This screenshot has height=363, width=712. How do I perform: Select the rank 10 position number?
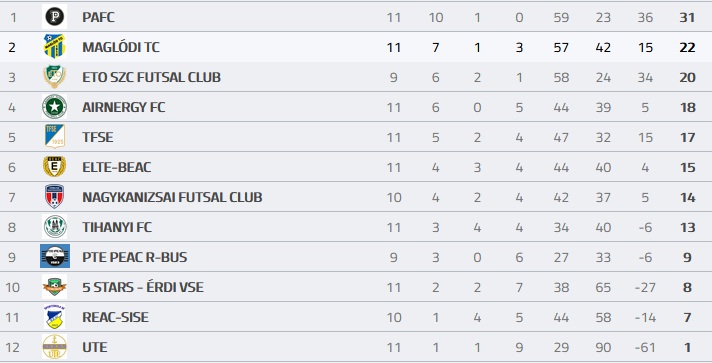pos(13,287)
